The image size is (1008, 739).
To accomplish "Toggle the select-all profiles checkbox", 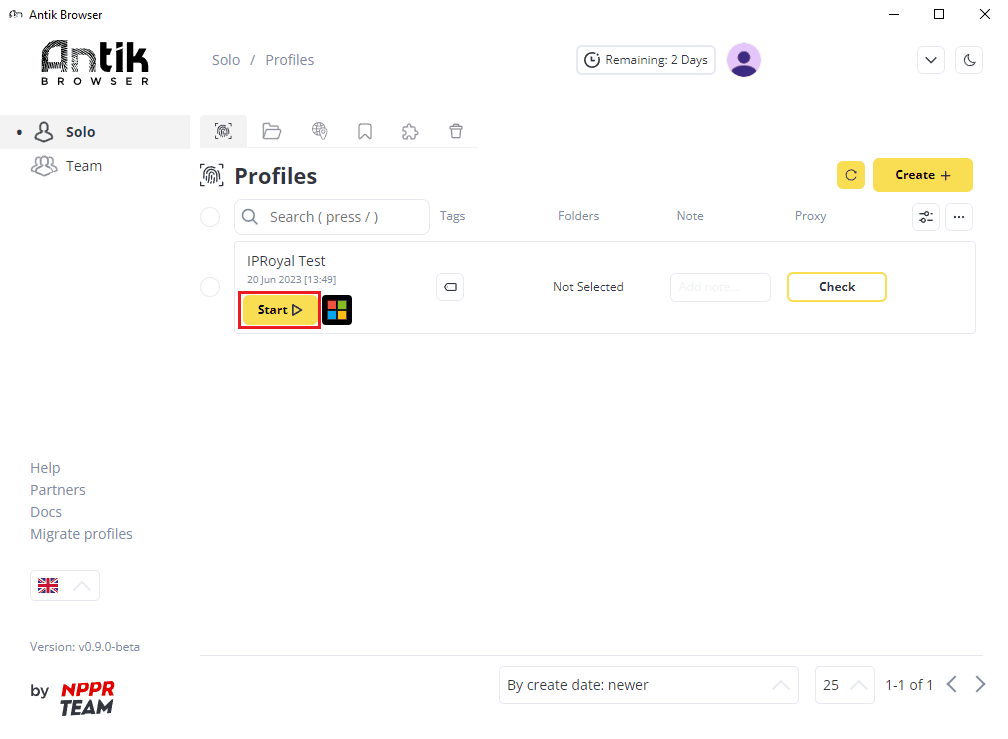I will pos(210,217).
